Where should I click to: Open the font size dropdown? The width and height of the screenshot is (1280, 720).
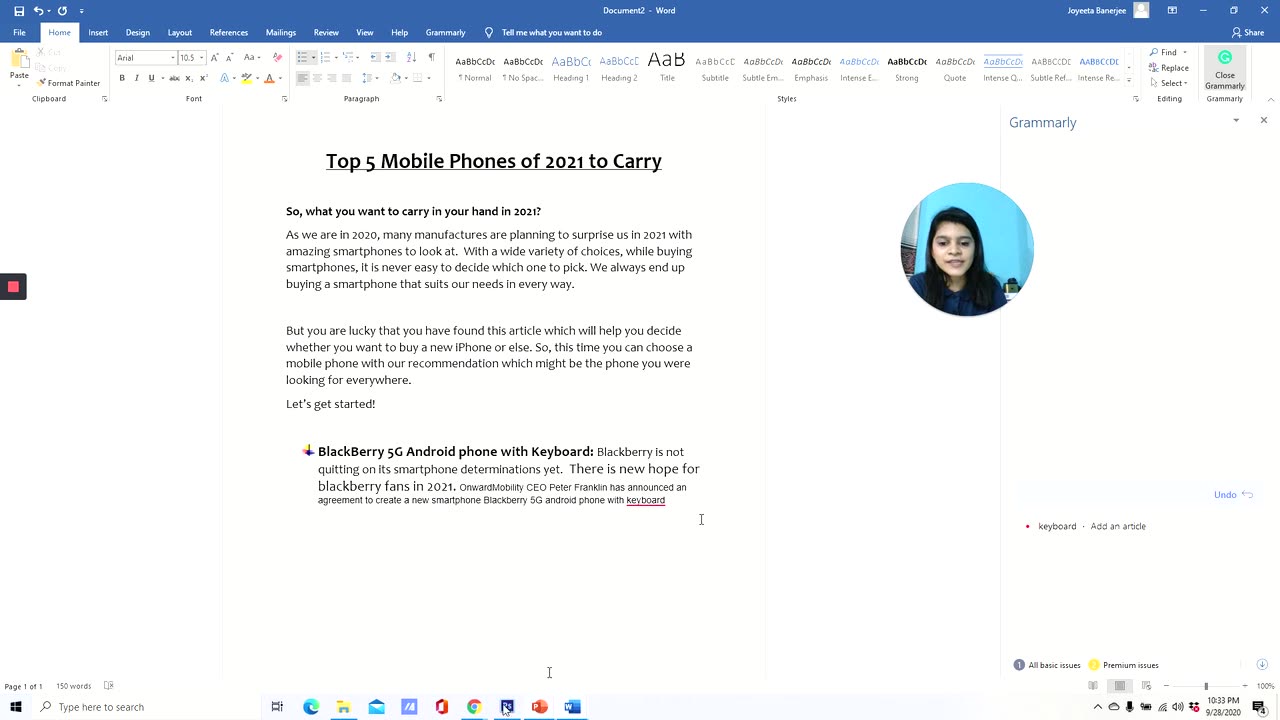click(x=201, y=57)
